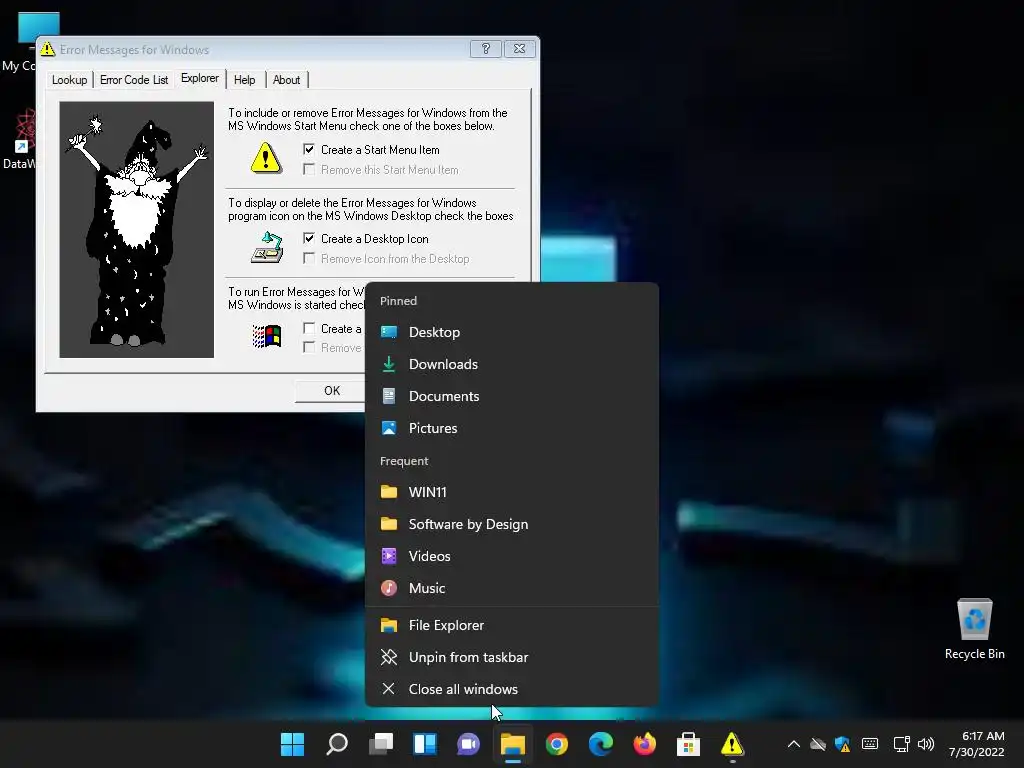The height and width of the screenshot is (768, 1024).
Task: Launch Microsoft Edge from the taskbar
Action: pos(600,744)
